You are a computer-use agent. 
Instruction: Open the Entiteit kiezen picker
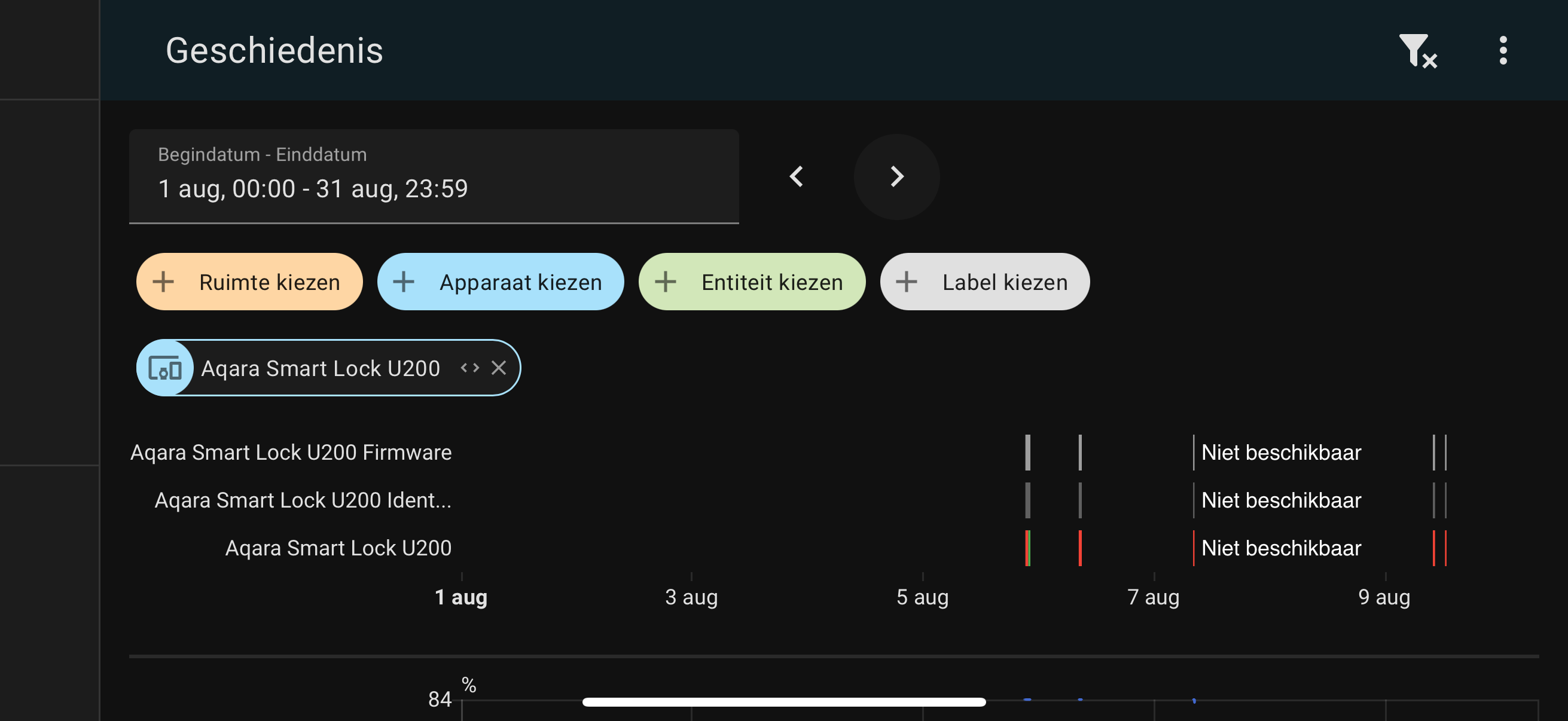tap(751, 282)
